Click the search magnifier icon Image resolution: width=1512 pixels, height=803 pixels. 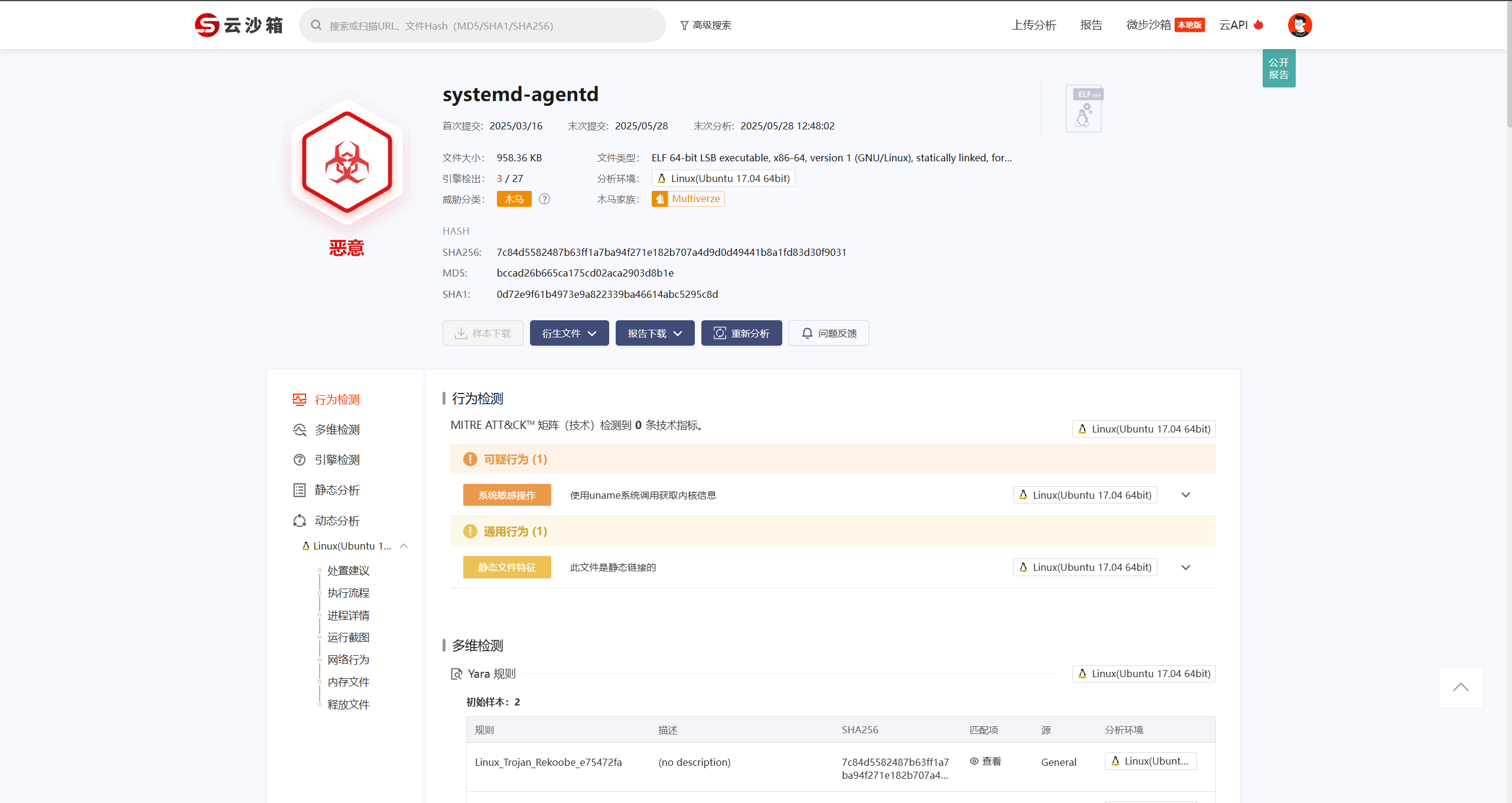(316, 25)
